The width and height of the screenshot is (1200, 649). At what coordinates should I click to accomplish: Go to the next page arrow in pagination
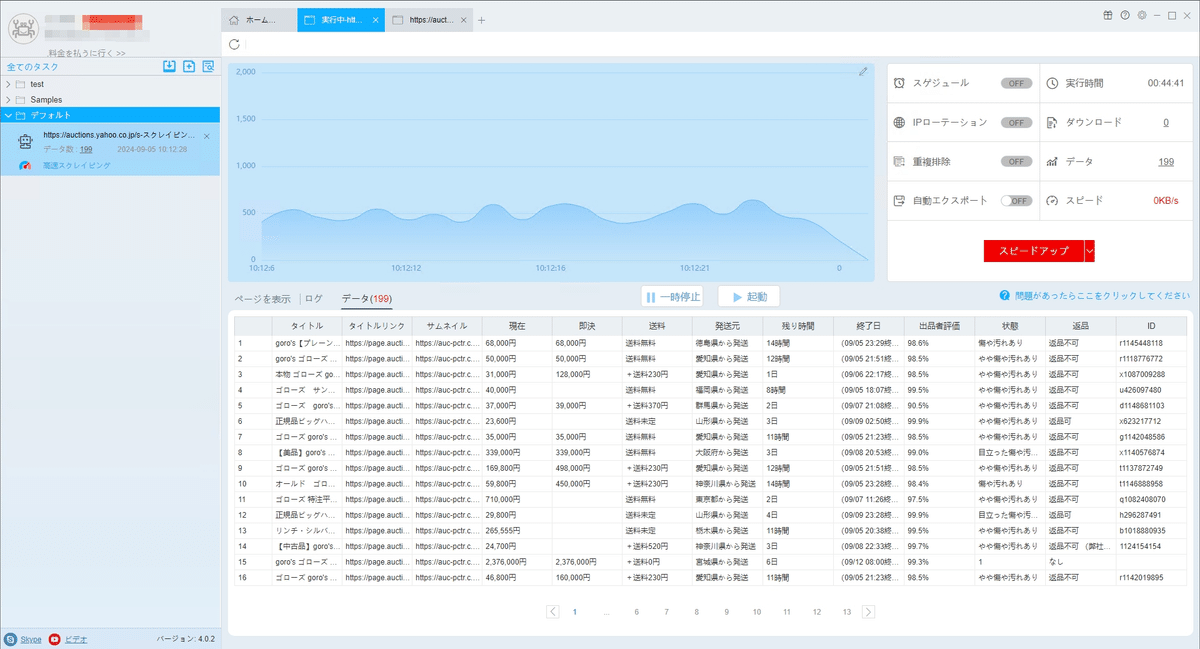pos(868,611)
